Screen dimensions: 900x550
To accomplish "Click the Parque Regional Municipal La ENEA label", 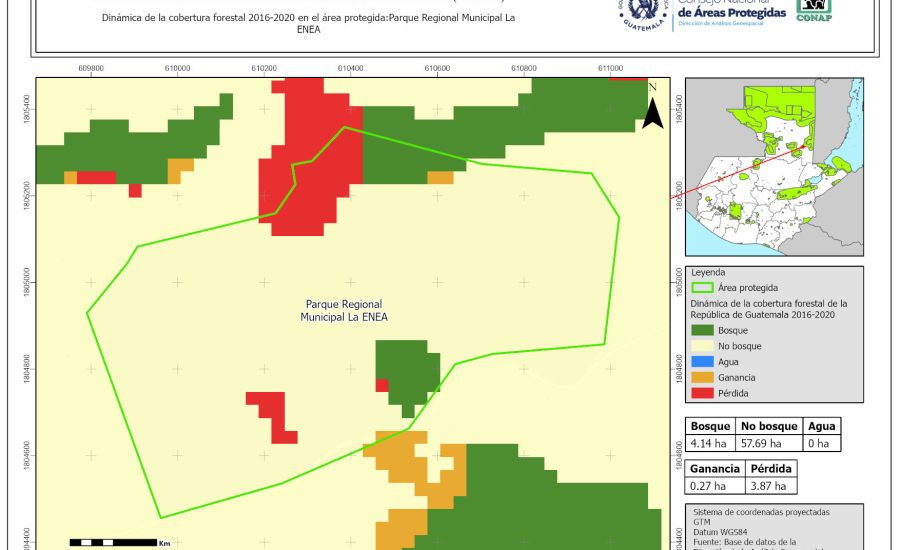I will (344, 310).
